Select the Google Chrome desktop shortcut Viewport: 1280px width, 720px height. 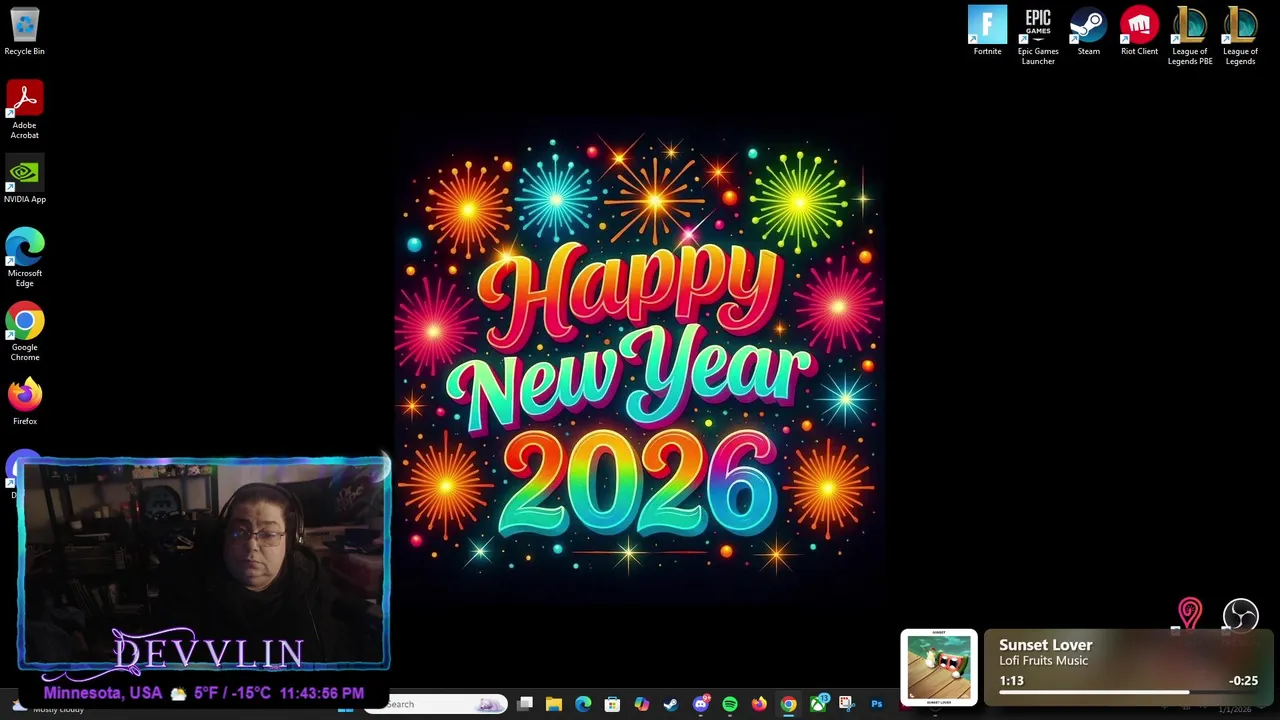pyautogui.click(x=24, y=332)
